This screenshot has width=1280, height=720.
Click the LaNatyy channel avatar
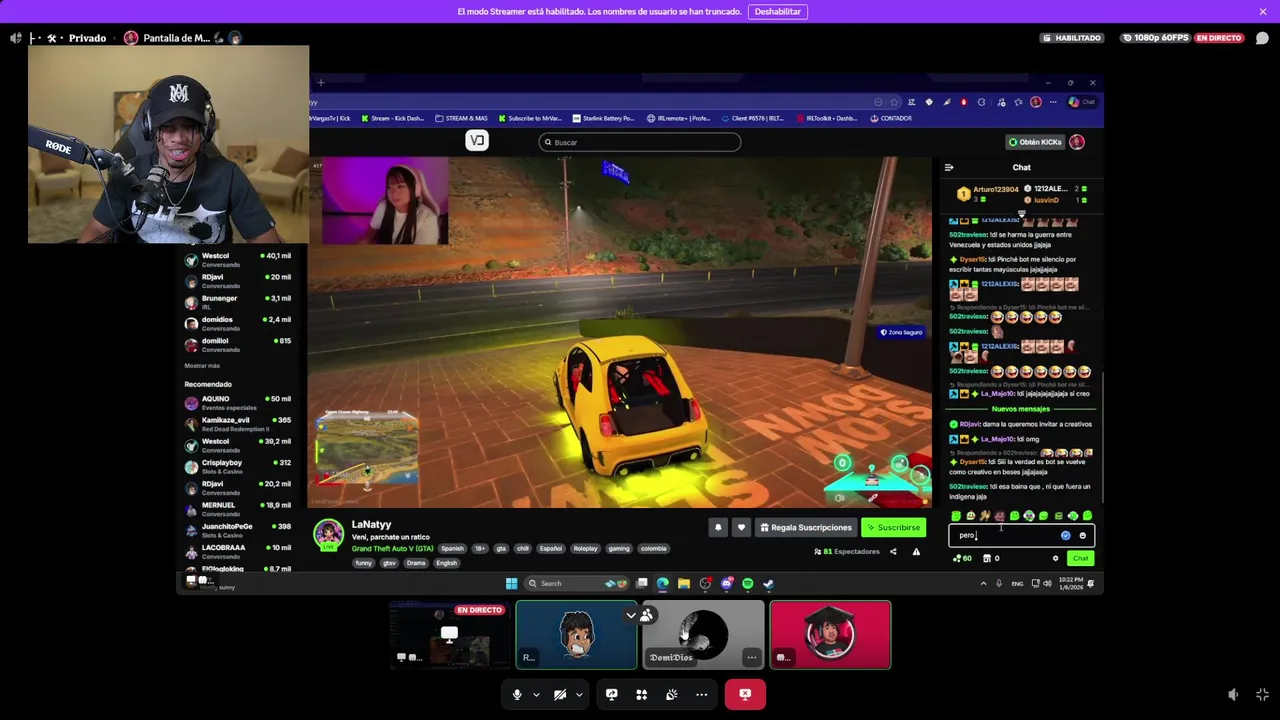pos(328,535)
